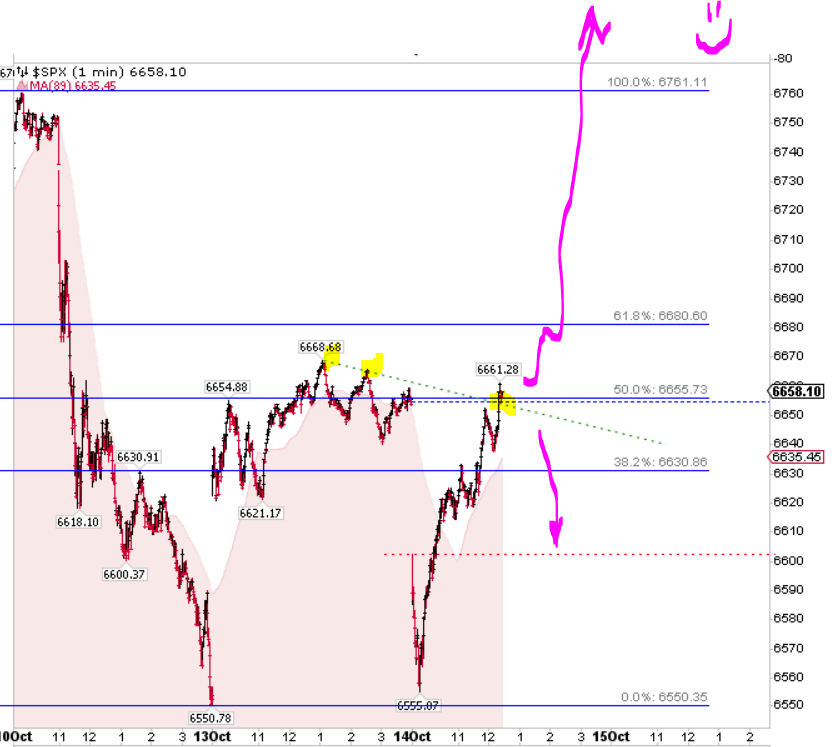Click the 14Oct date on time axis

point(412,737)
